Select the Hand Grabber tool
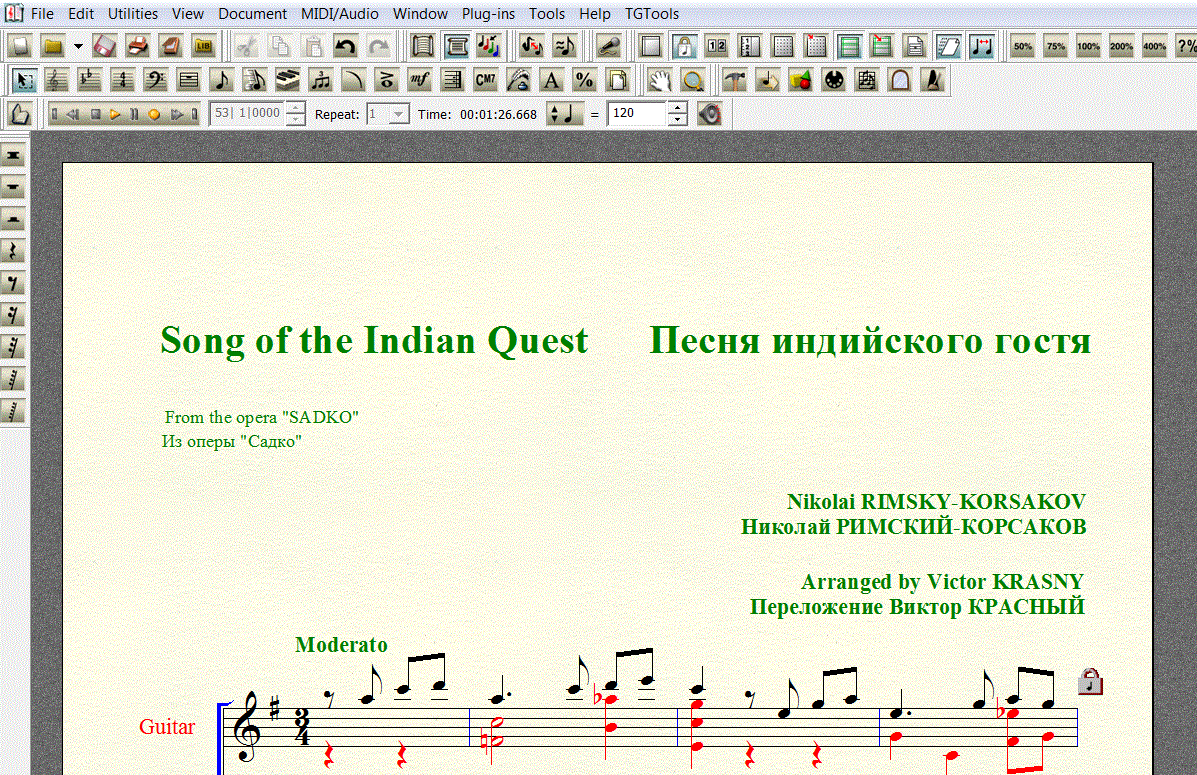The height and width of the screenshot is (775, 1197). pyautogui.click(x=659, y=80)
